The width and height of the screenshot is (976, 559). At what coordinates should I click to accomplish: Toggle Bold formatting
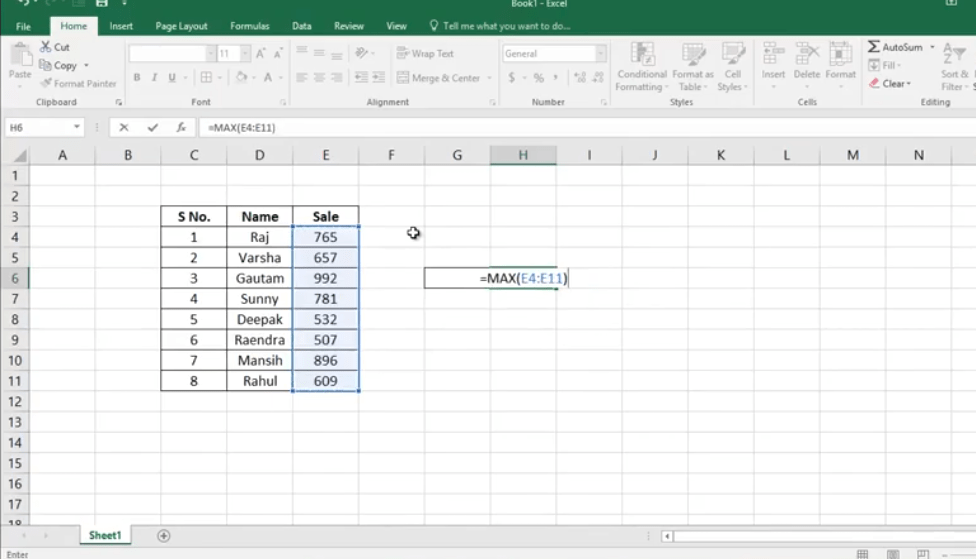pyautogui.click(x=137, y=78)
